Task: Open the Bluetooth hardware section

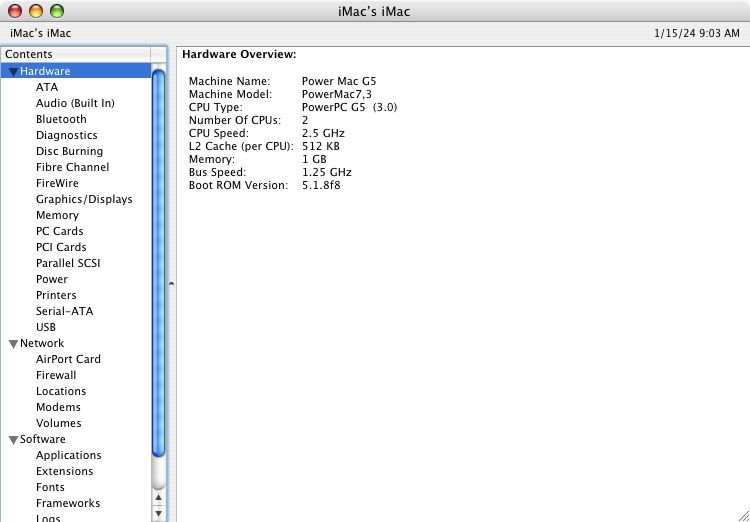Action: [61, 119]
